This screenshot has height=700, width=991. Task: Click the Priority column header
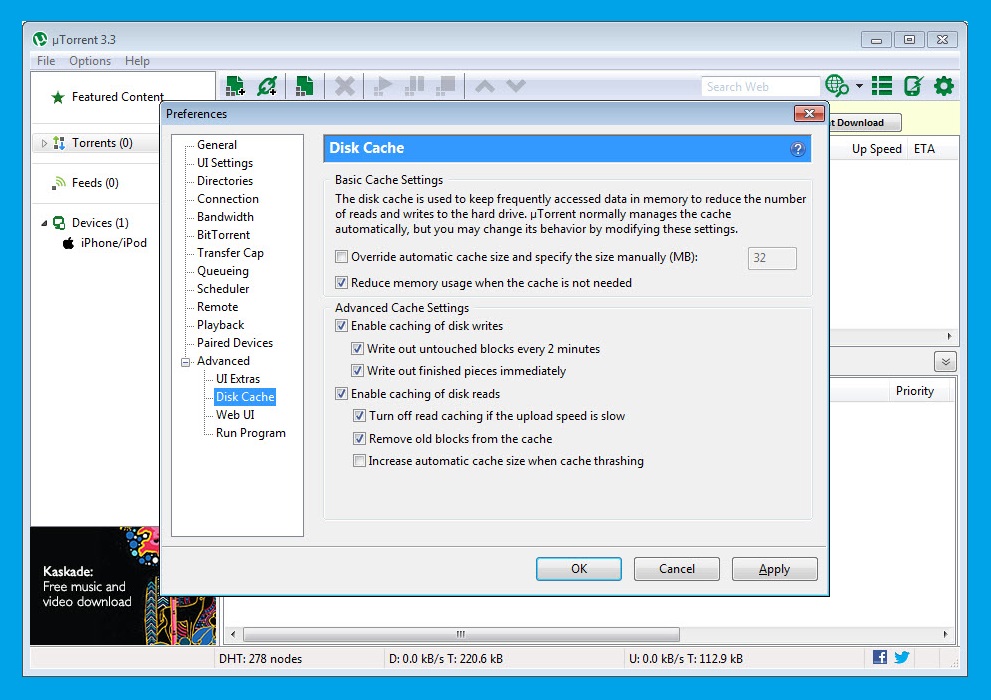915,391
